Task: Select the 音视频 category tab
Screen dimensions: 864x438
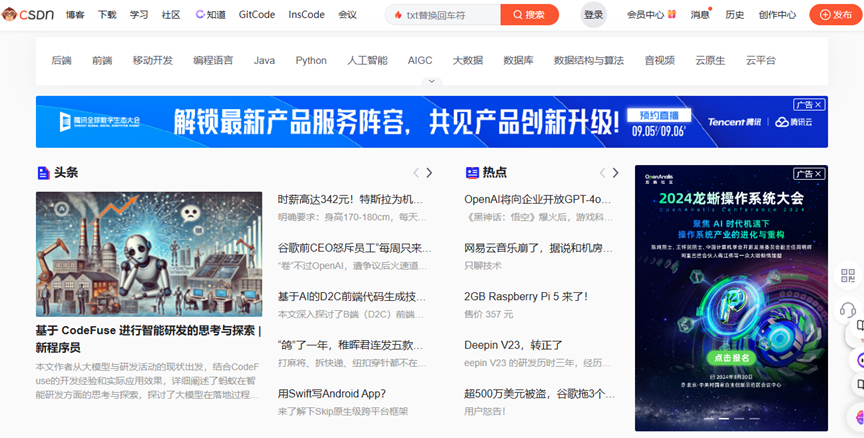Action: click(660, 61)
